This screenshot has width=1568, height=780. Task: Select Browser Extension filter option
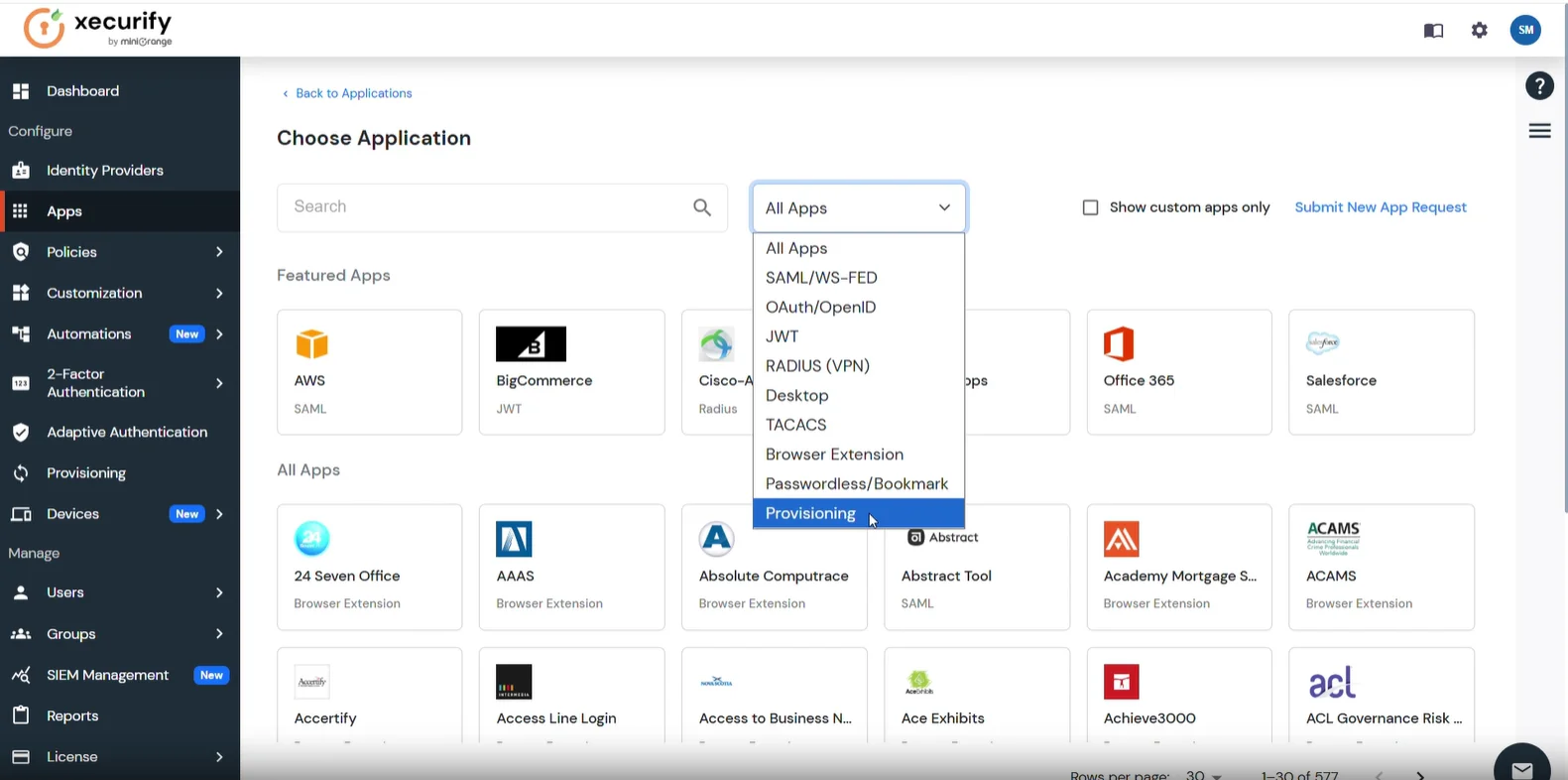point(859,455)
